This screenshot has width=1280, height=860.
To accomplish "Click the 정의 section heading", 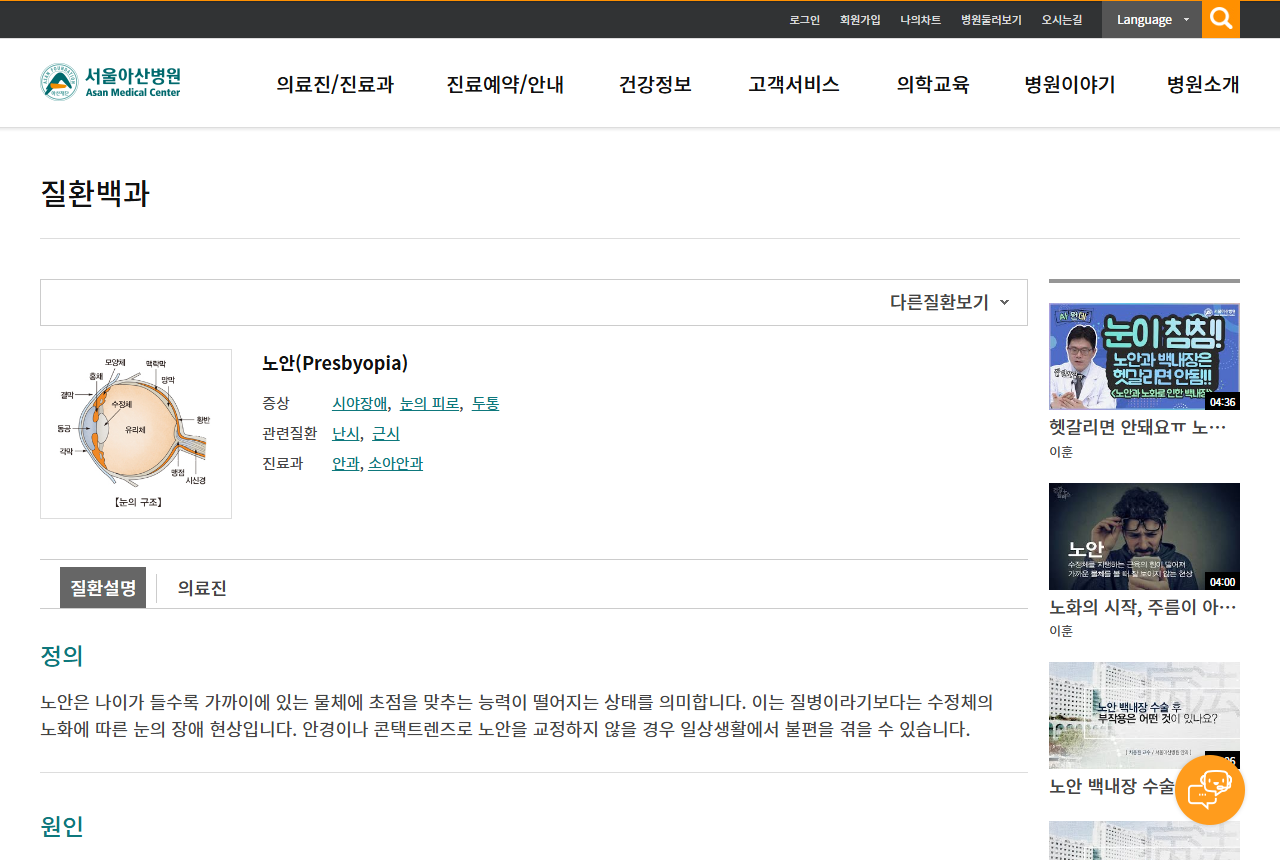I will coord(61,656).
